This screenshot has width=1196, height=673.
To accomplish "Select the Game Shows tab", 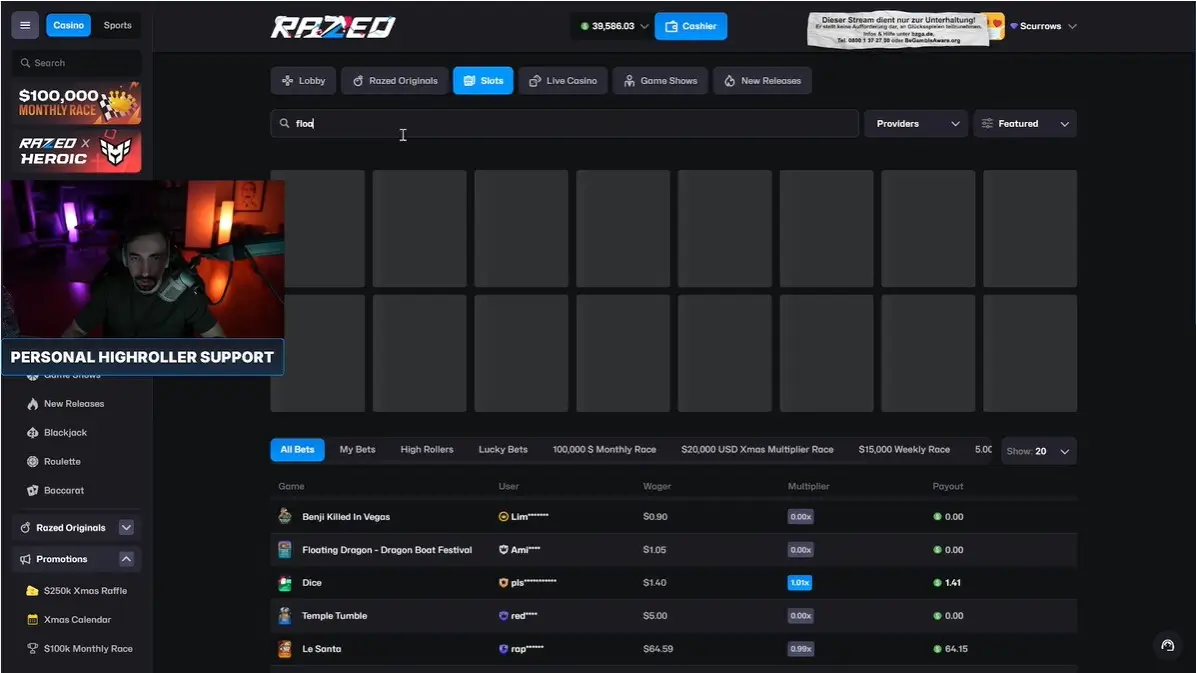I will coord(661,81).
